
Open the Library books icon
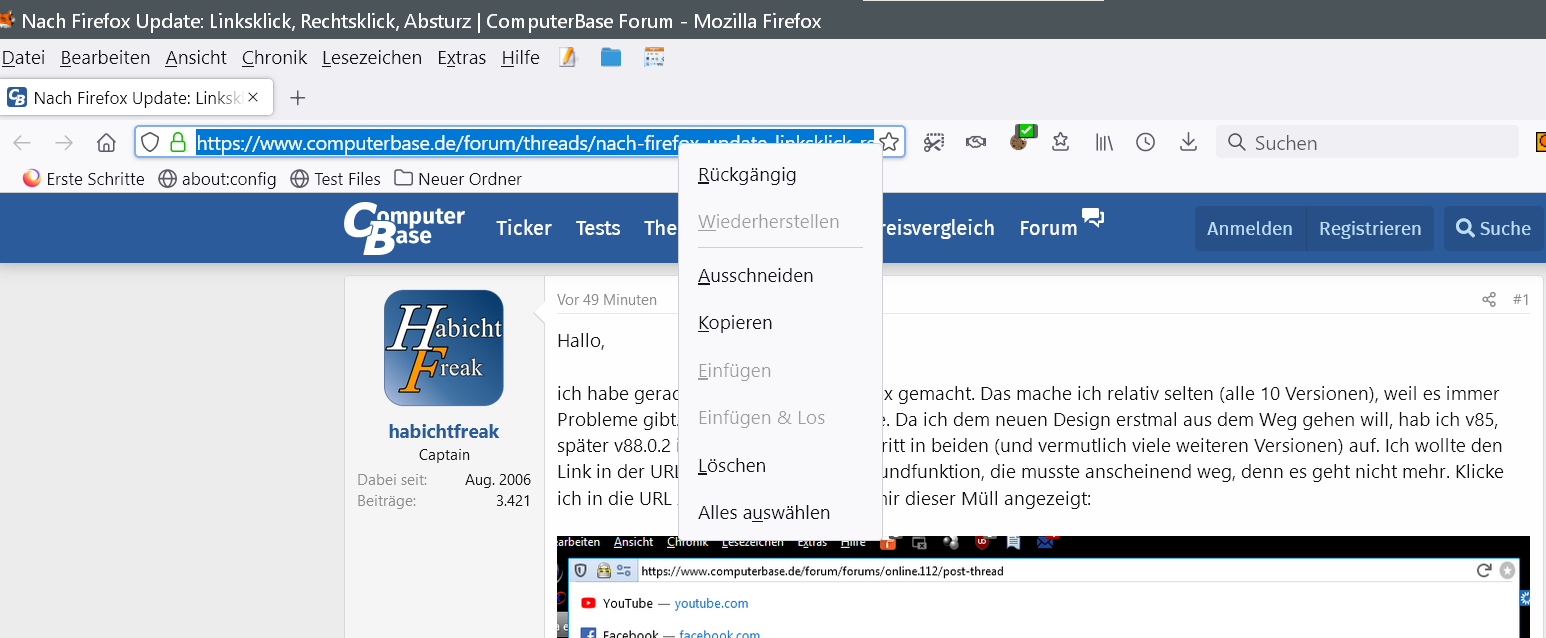point(1104,142)
